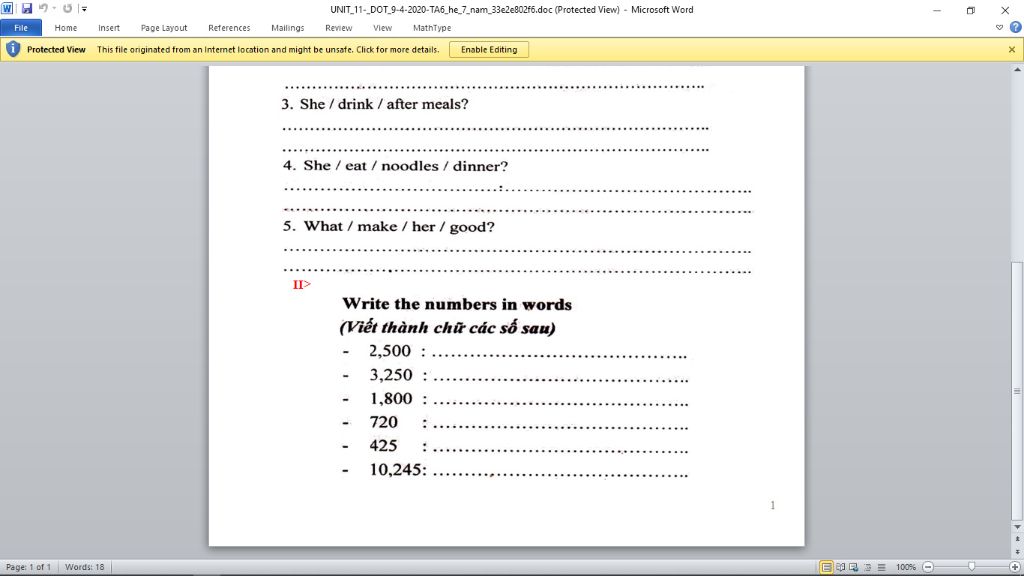Switch to the Insert tab
Image resolution: width=1024 pixels, height=576 pixels.
point(109,28)
